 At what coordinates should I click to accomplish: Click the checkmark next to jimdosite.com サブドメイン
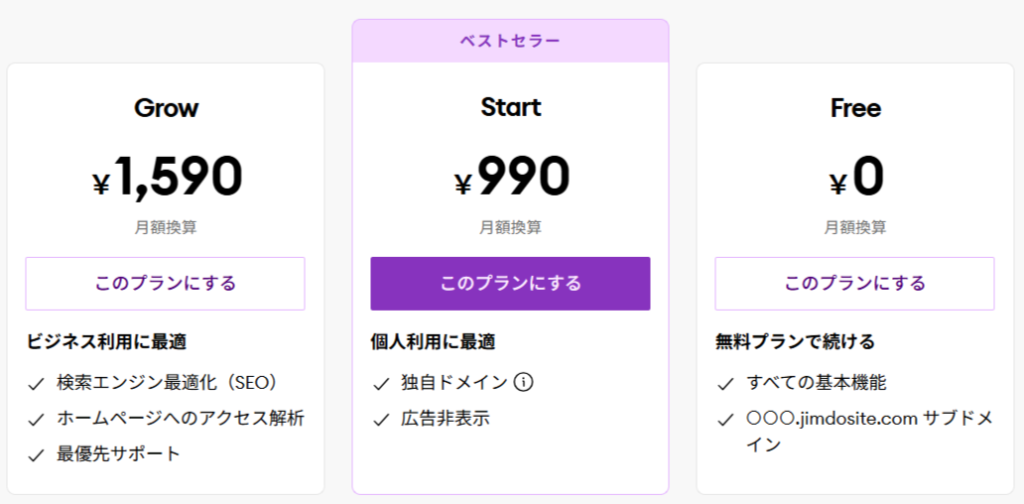point(726,419)
